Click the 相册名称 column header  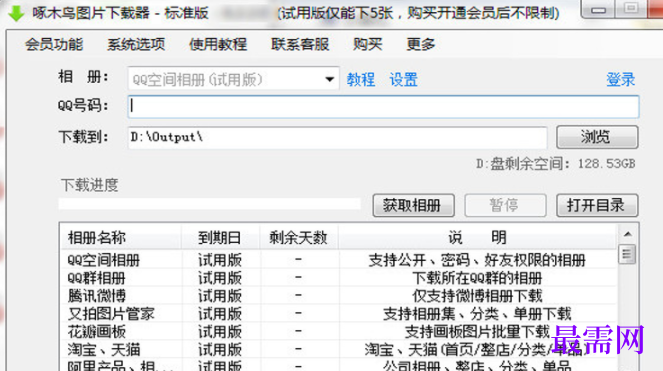click(121, 237)
